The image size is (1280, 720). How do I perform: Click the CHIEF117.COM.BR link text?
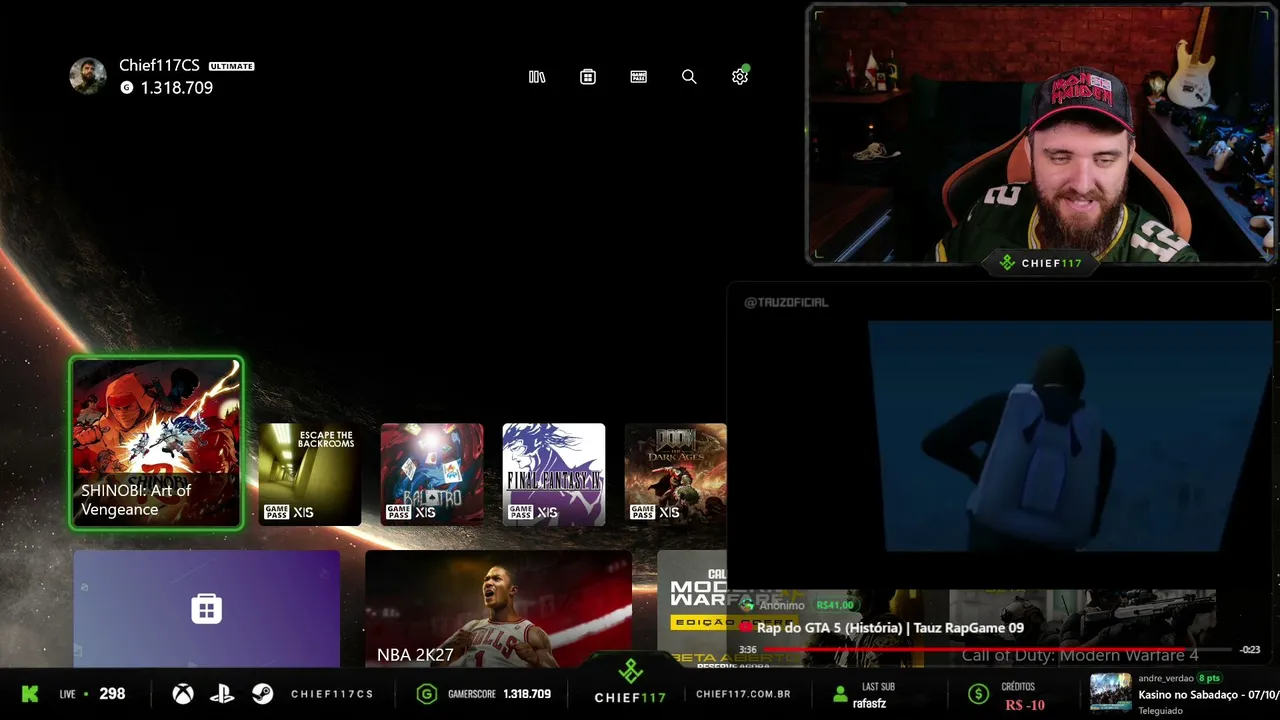[x=743, y=694]
